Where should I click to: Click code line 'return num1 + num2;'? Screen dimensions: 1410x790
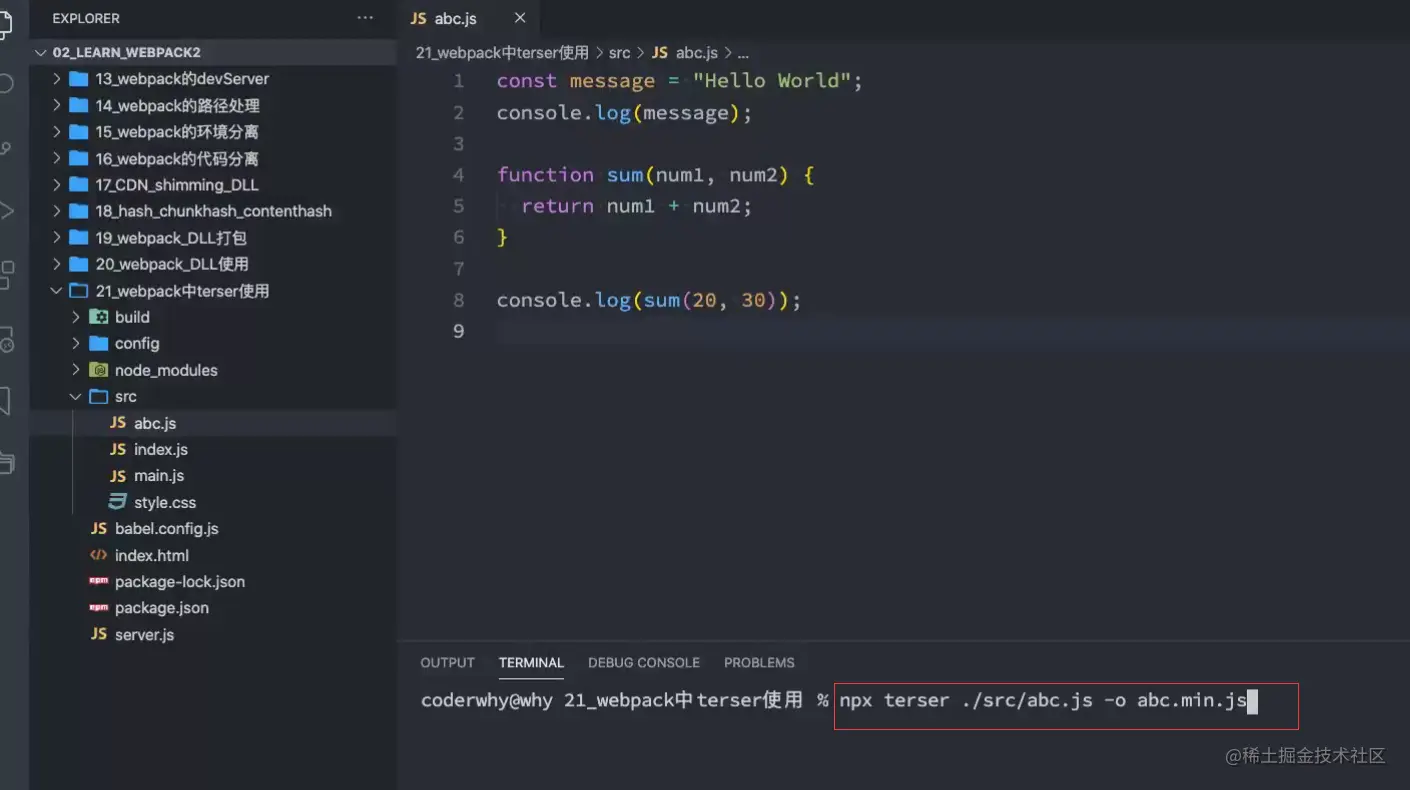click(x=636, y=206)
